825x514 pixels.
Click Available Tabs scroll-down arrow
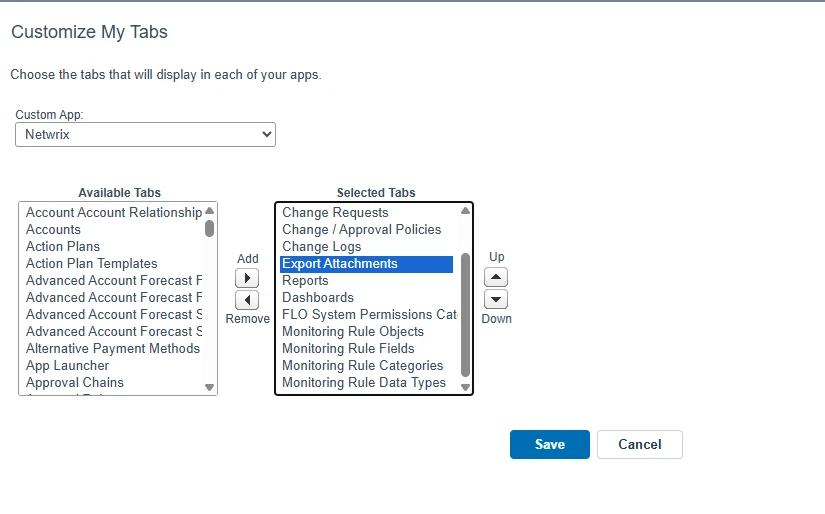(x=210, y=387)
